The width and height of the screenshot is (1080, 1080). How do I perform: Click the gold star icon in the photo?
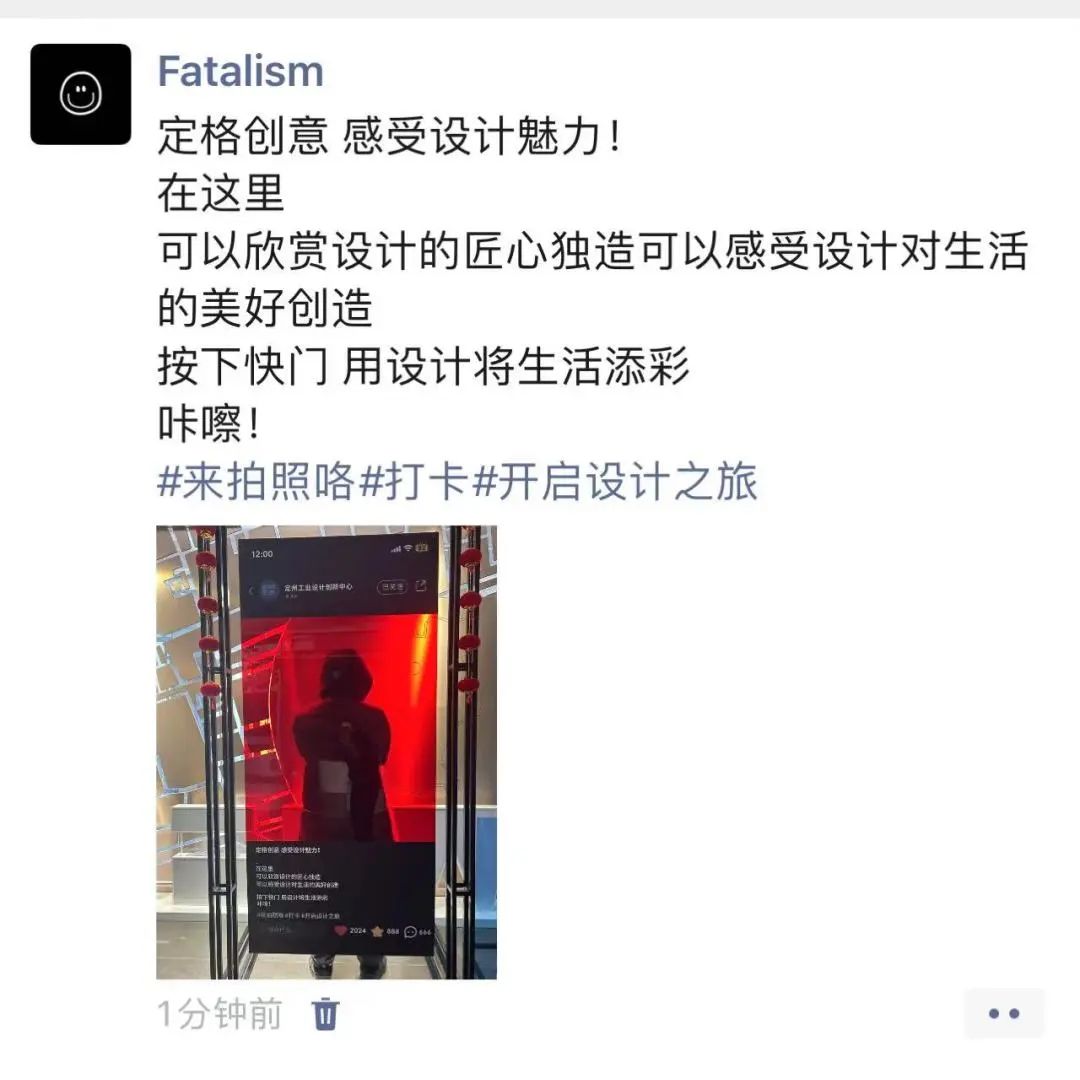[377, 931]
